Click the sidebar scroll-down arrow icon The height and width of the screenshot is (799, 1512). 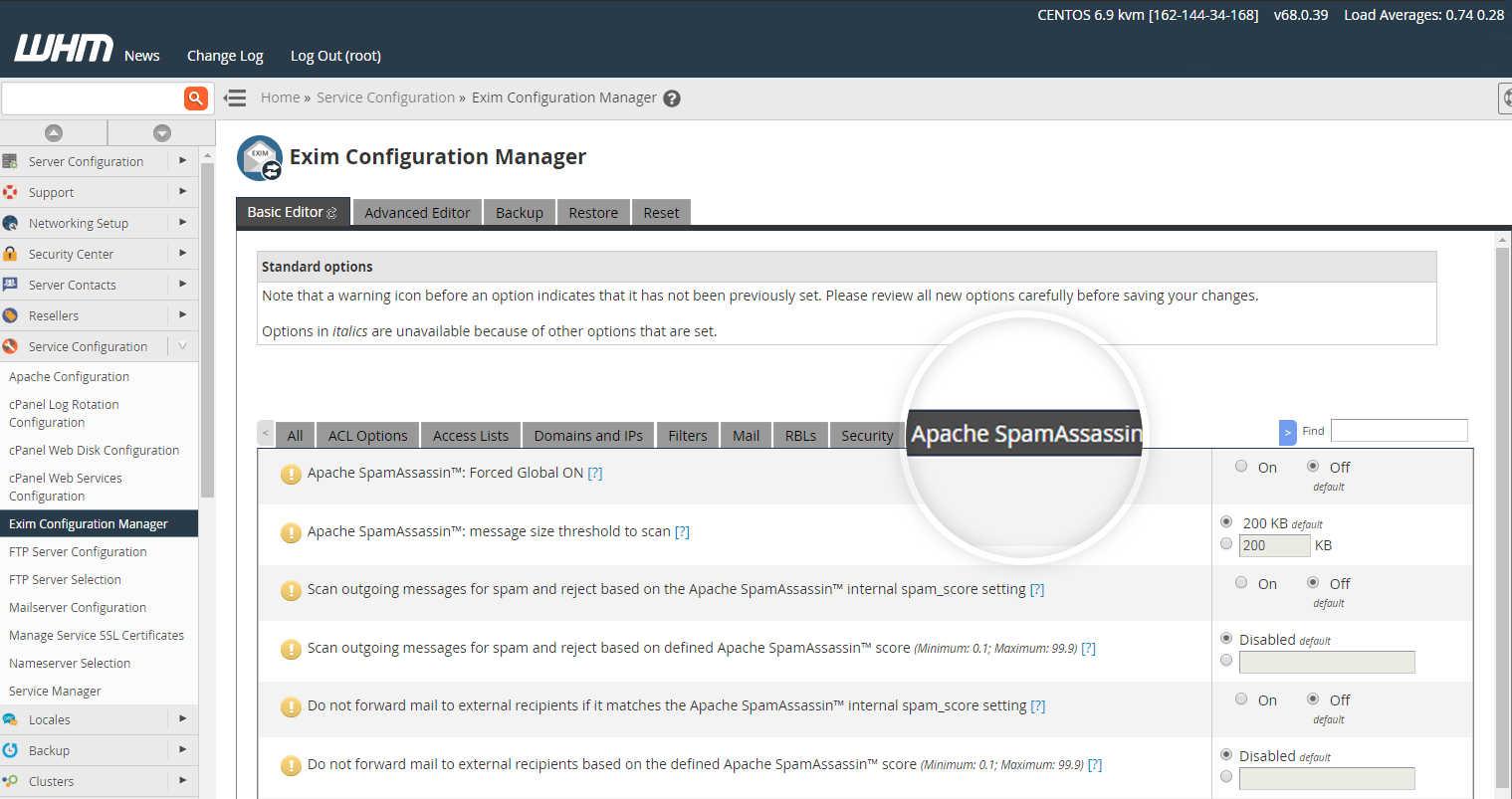click(161, 133)
